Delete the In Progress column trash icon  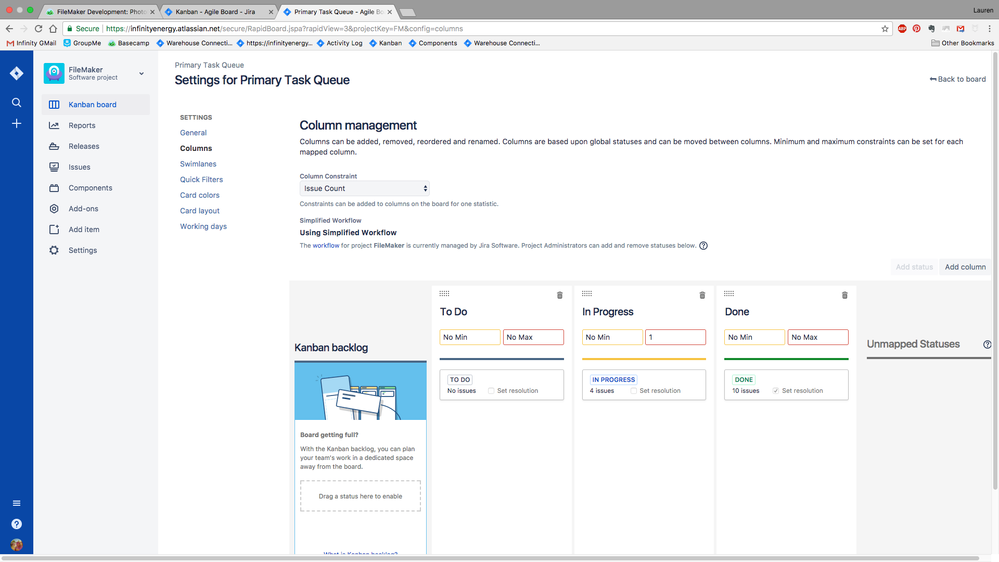click(702, 295)
